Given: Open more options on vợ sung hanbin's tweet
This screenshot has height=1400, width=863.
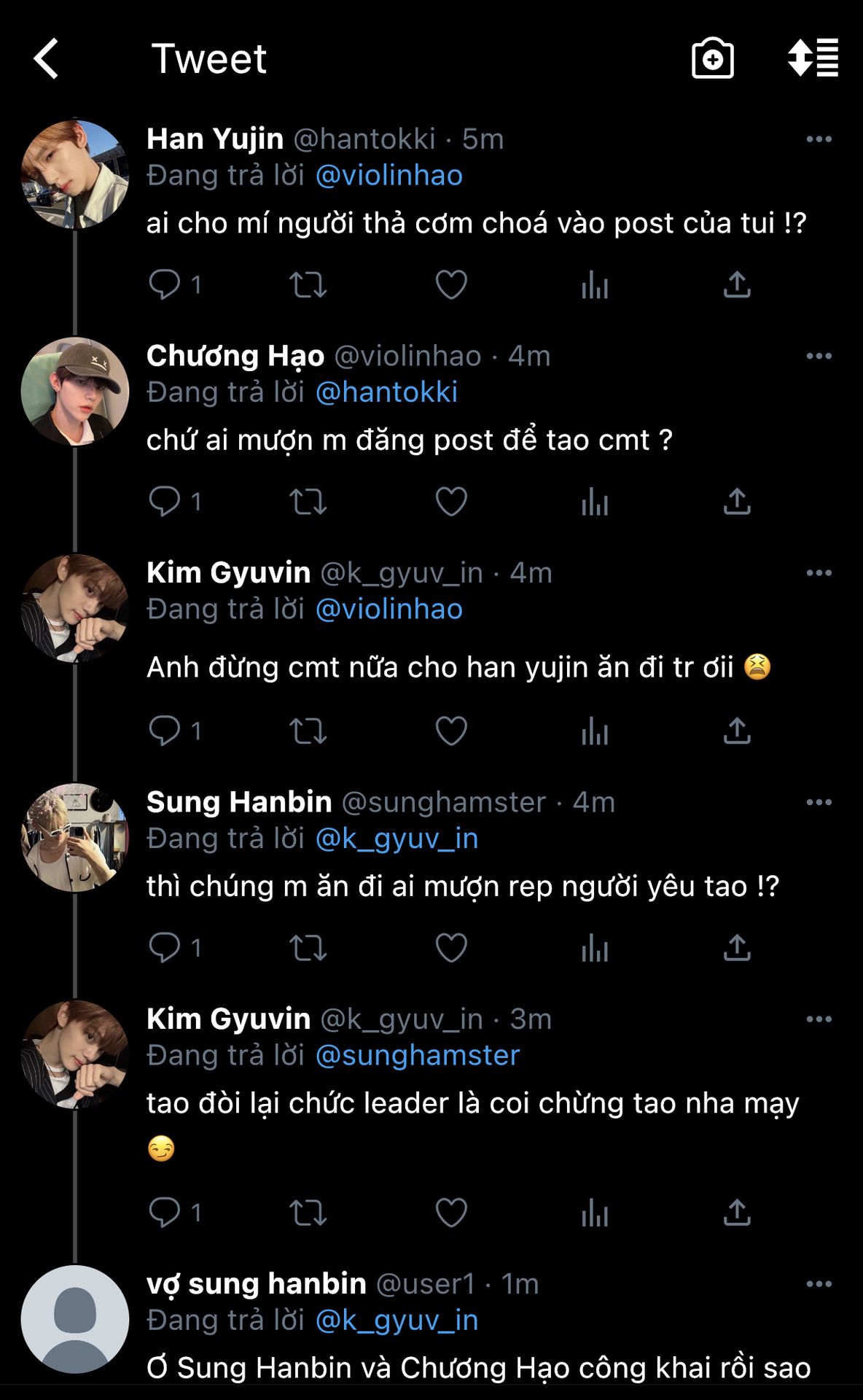Looking at the screenshot, I should click(x=819, y=1284).
